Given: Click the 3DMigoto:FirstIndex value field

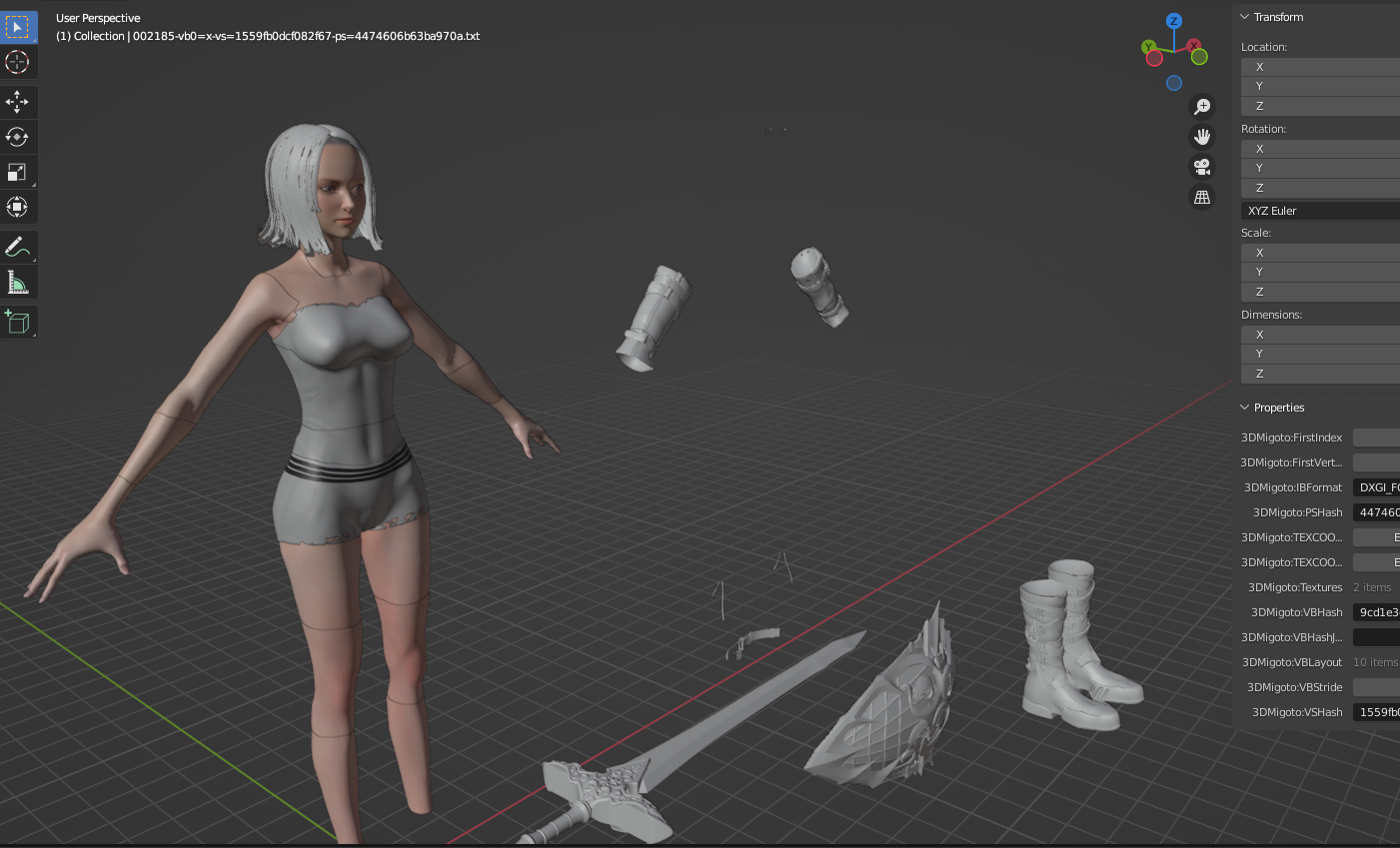Looking at the screenshot, I should 1376,437.
